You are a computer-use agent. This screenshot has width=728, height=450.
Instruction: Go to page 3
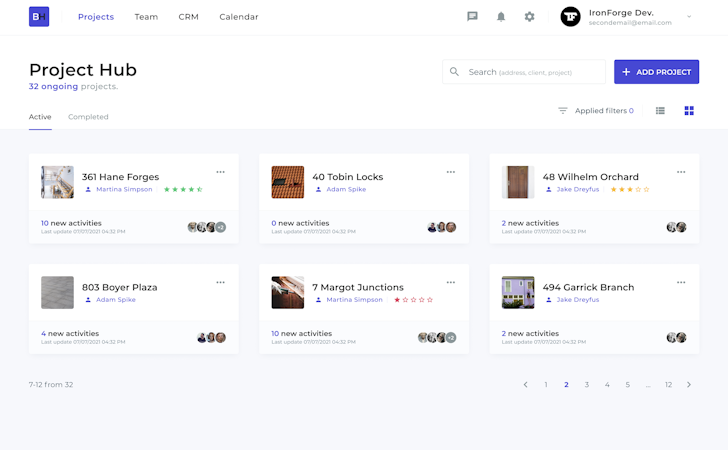tap(587, 385)
